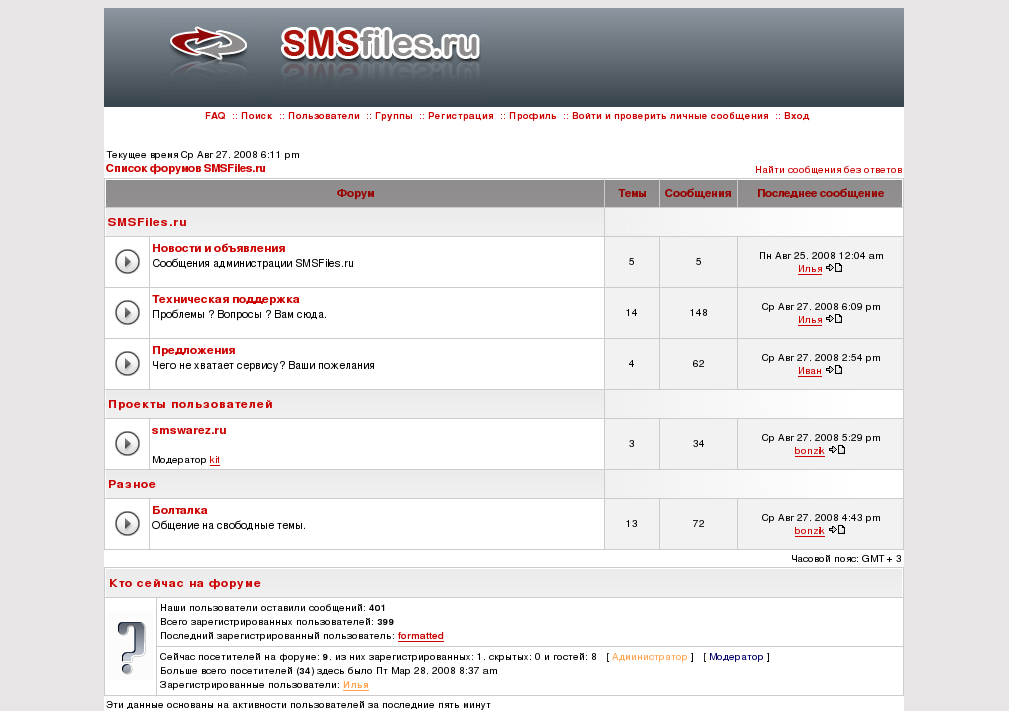Click date Ср Авг 27. 2008 6:09 pm

821,306
